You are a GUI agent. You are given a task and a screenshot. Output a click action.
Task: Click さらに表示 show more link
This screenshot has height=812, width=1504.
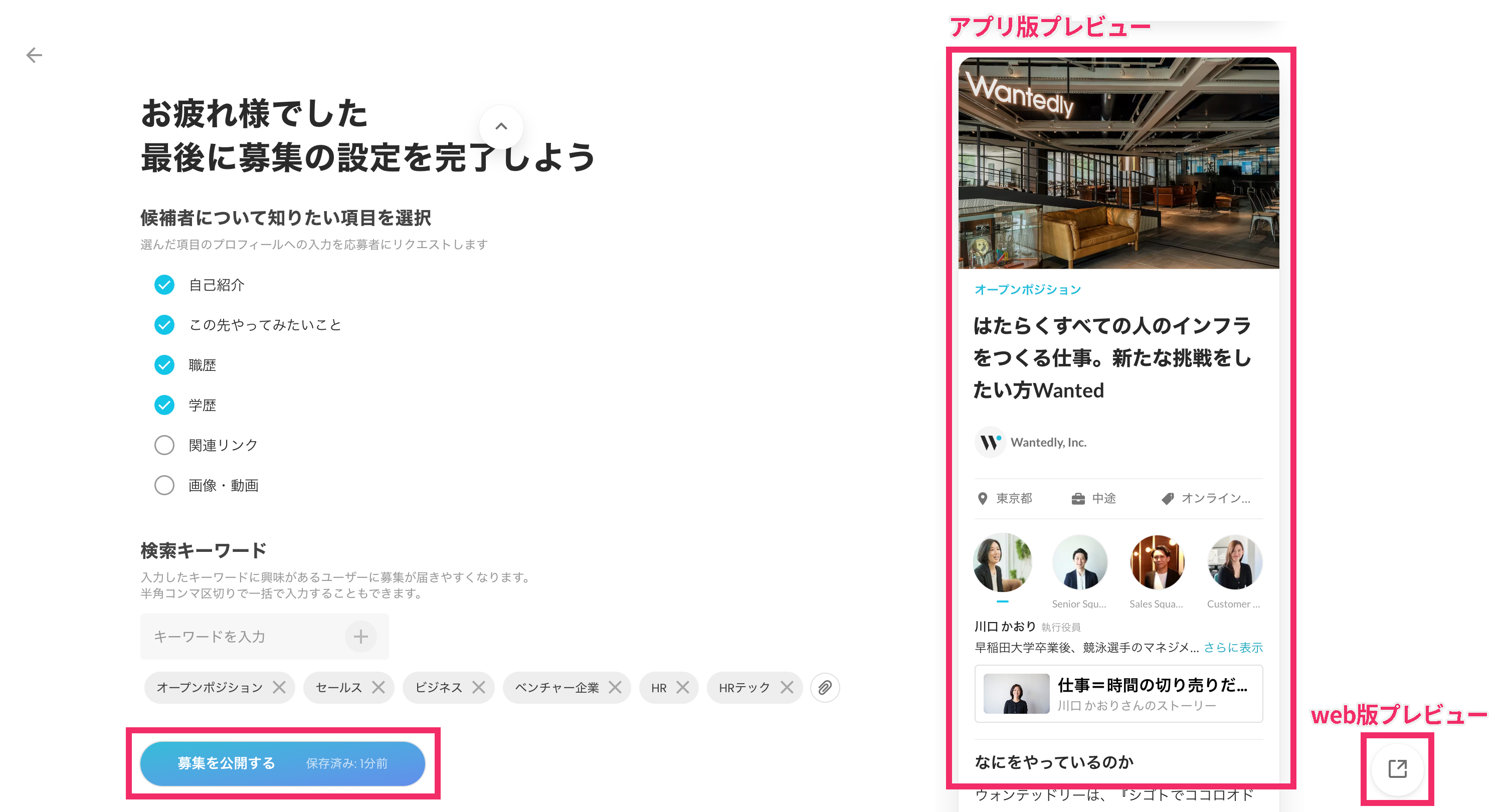click(x=1233, y=647)
